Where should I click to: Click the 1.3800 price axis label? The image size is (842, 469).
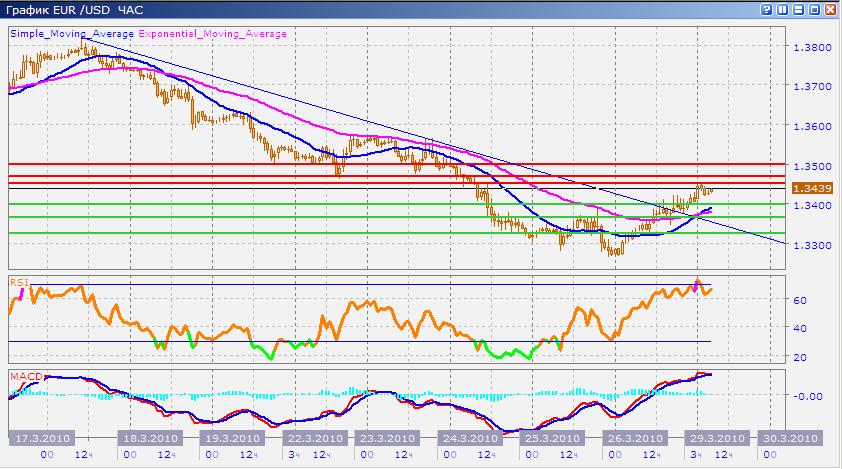(x=811, y=47)
